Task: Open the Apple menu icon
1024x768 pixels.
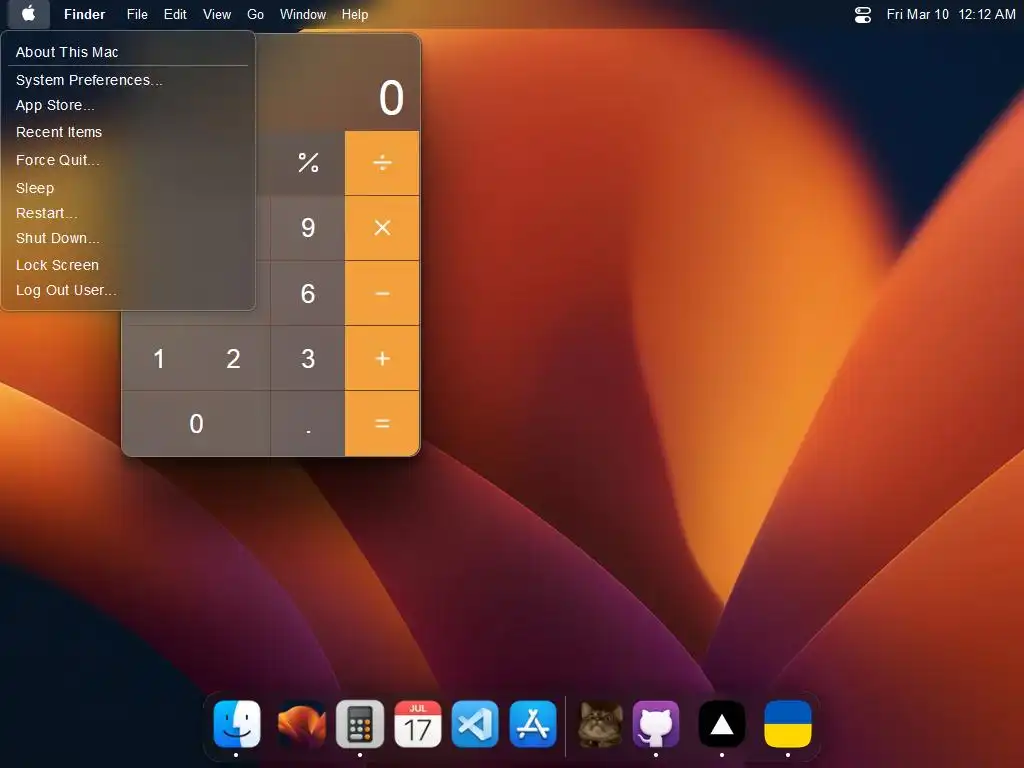Action: pos(28,14)
